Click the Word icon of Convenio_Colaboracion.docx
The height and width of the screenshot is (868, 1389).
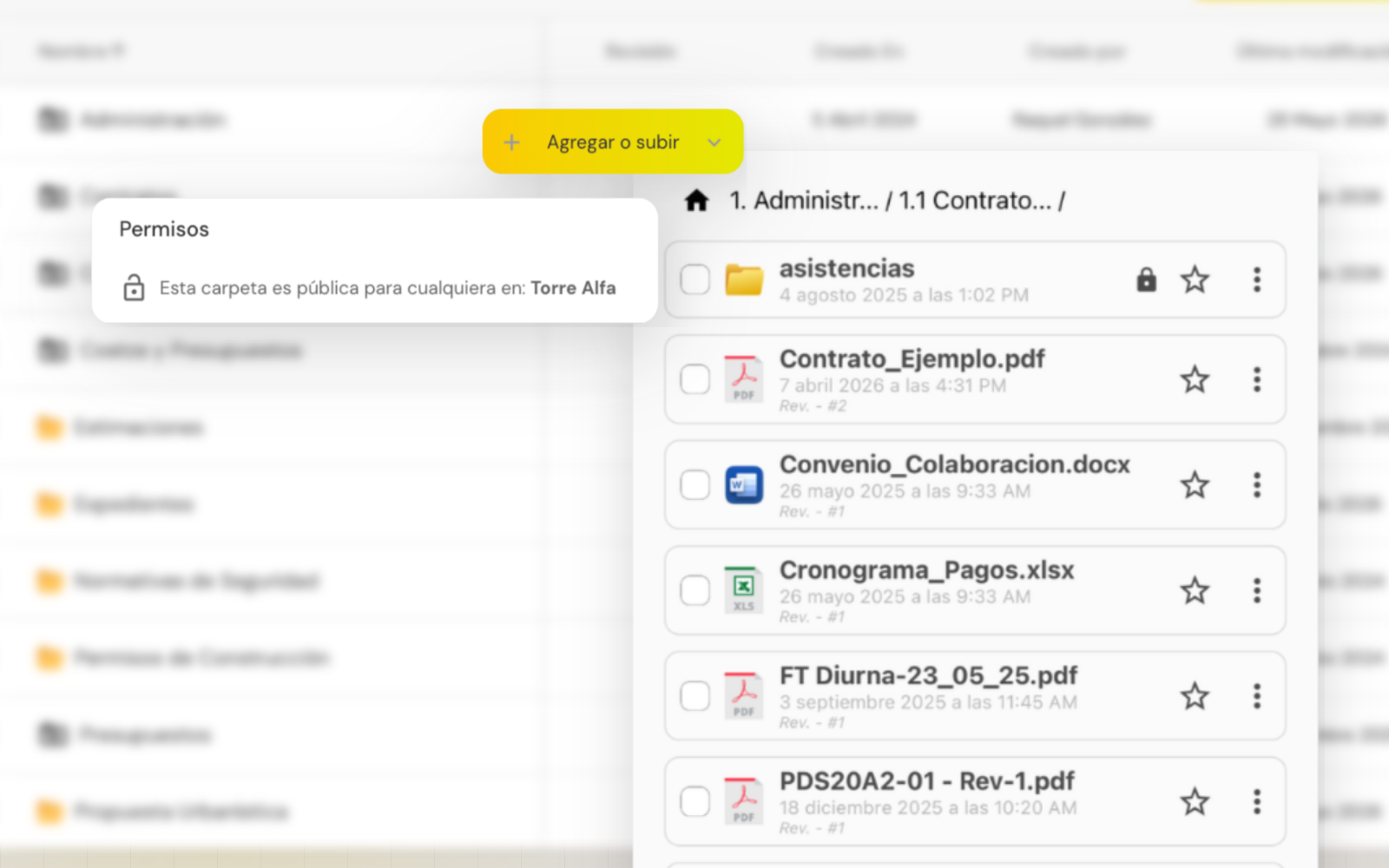click(744, 485)
